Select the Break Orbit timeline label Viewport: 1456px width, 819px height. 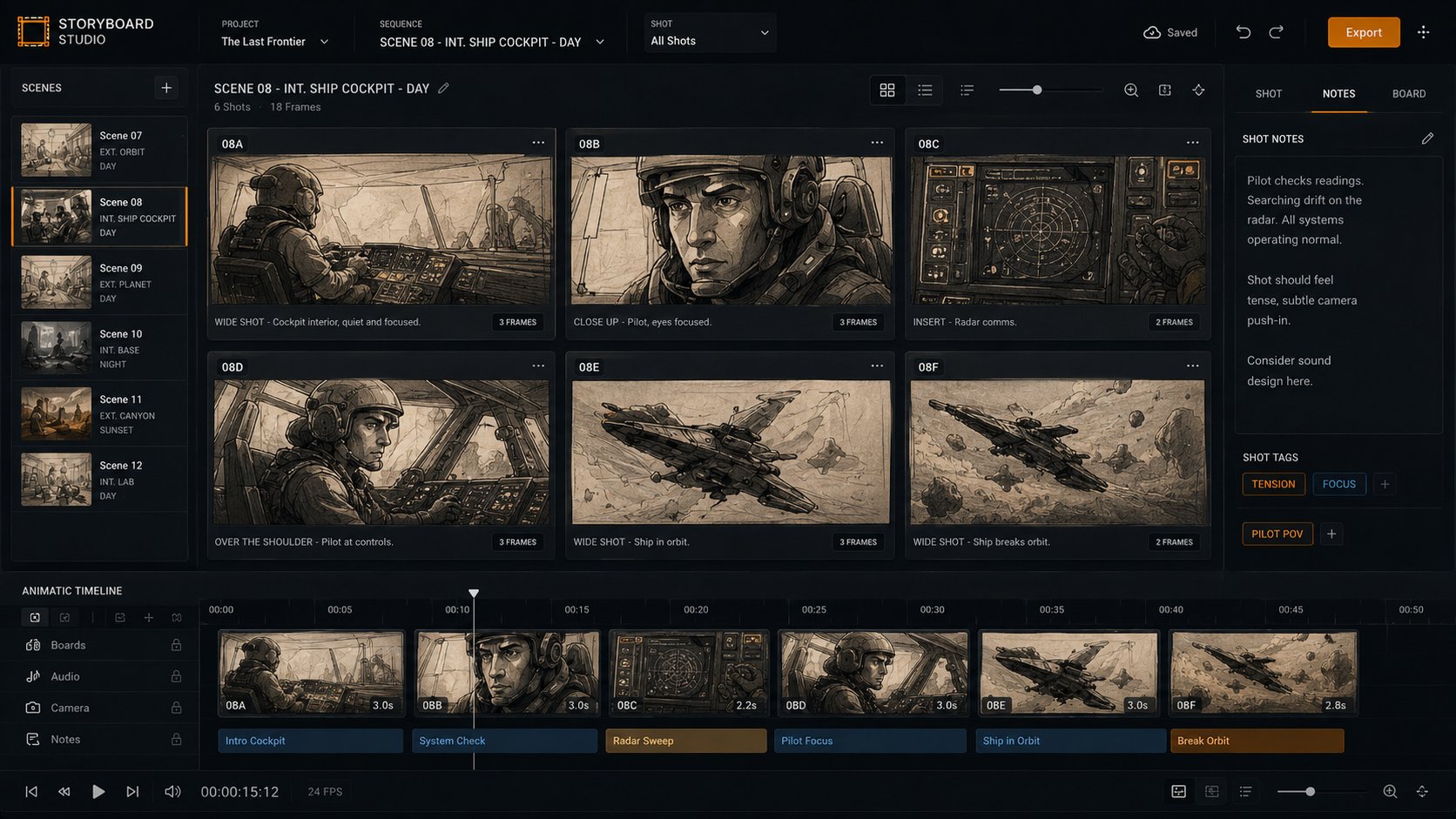[x=1257, y=741]
